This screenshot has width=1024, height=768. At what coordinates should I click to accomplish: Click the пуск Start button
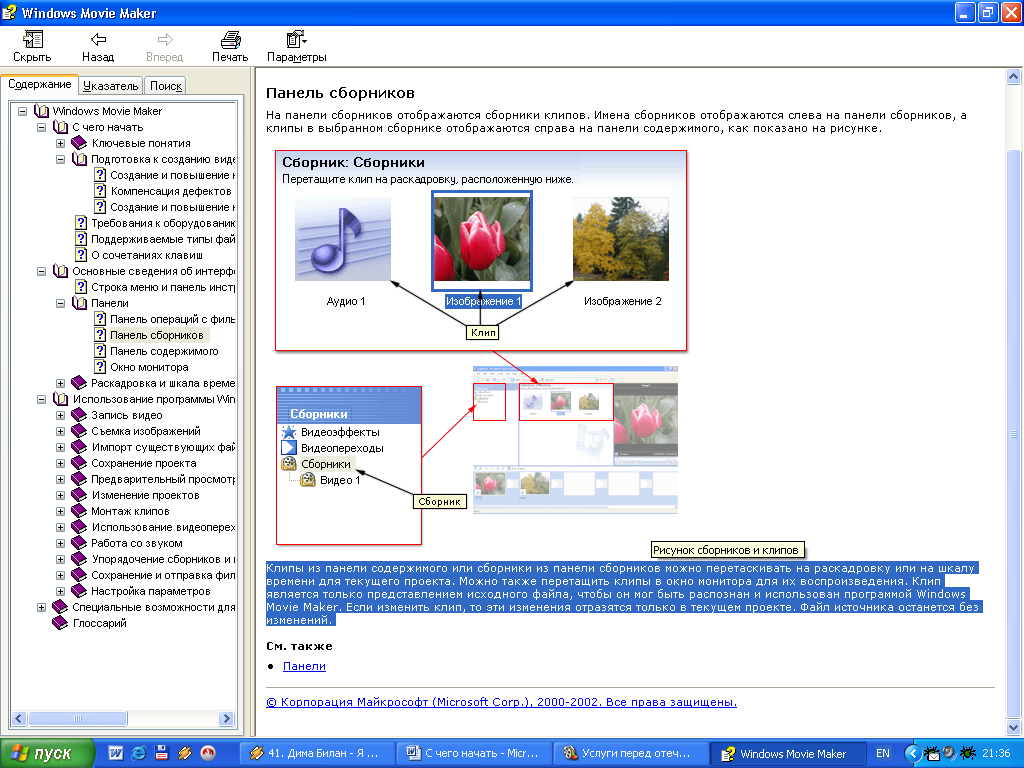pyautogui.click(x=47, y=753)
